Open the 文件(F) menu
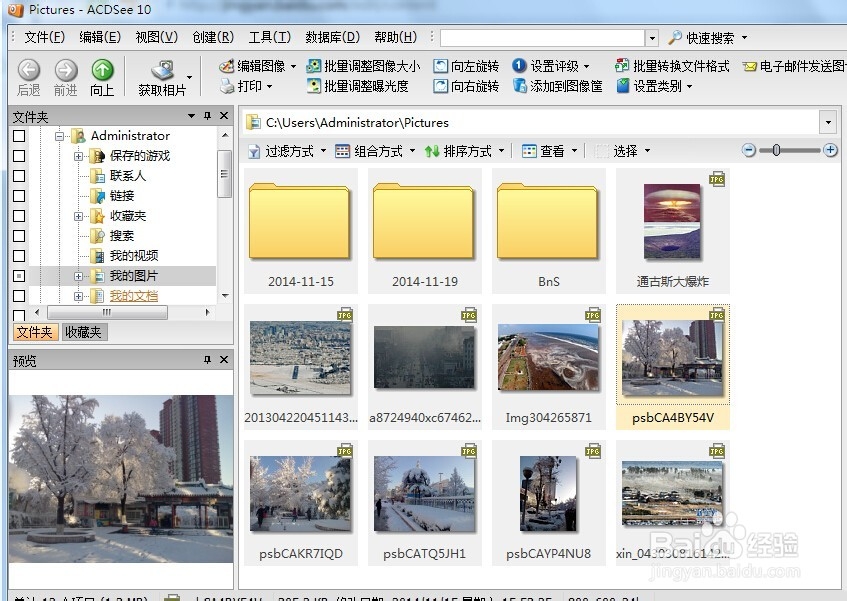Screen dimensions: 847x601 tap(44, 37)
